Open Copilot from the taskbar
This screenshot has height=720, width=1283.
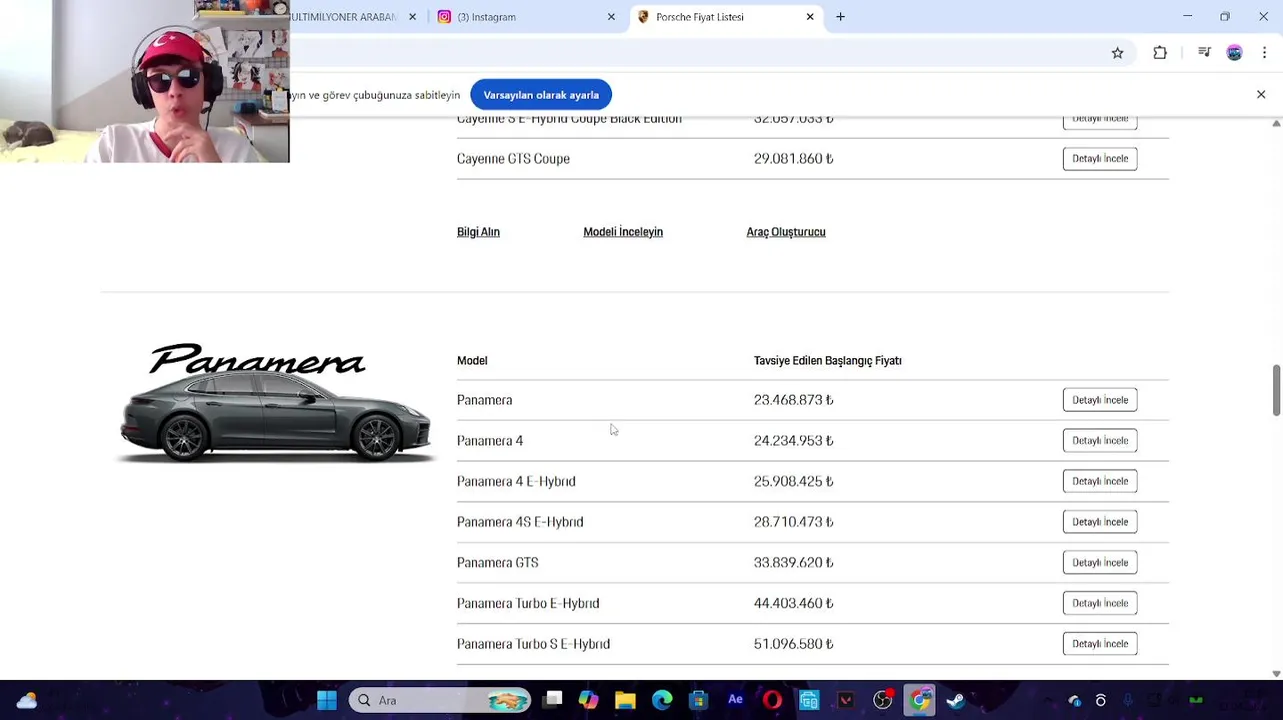[x=589, y=701]
